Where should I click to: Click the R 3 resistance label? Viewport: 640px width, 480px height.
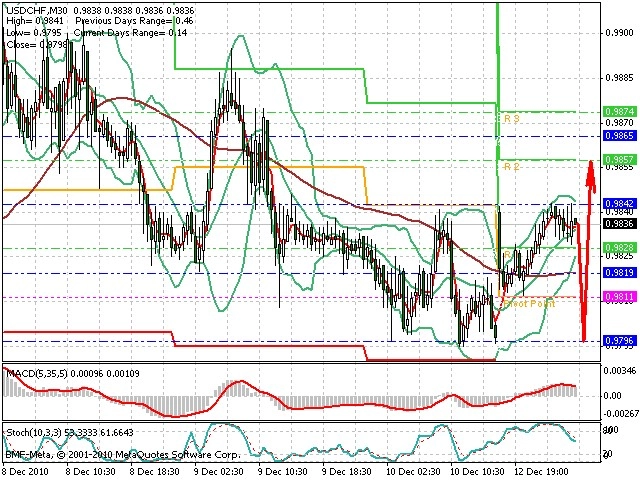click(x=512, y=119)
